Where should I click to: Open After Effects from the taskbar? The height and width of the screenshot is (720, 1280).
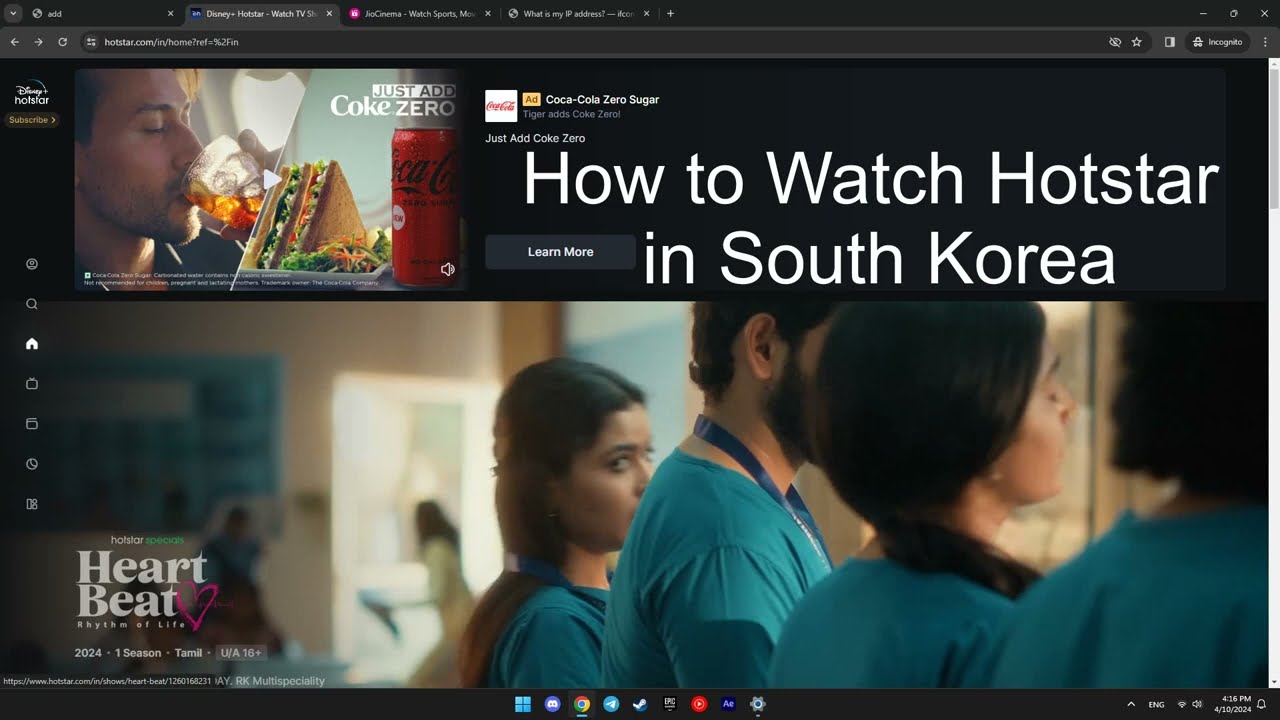728,704
